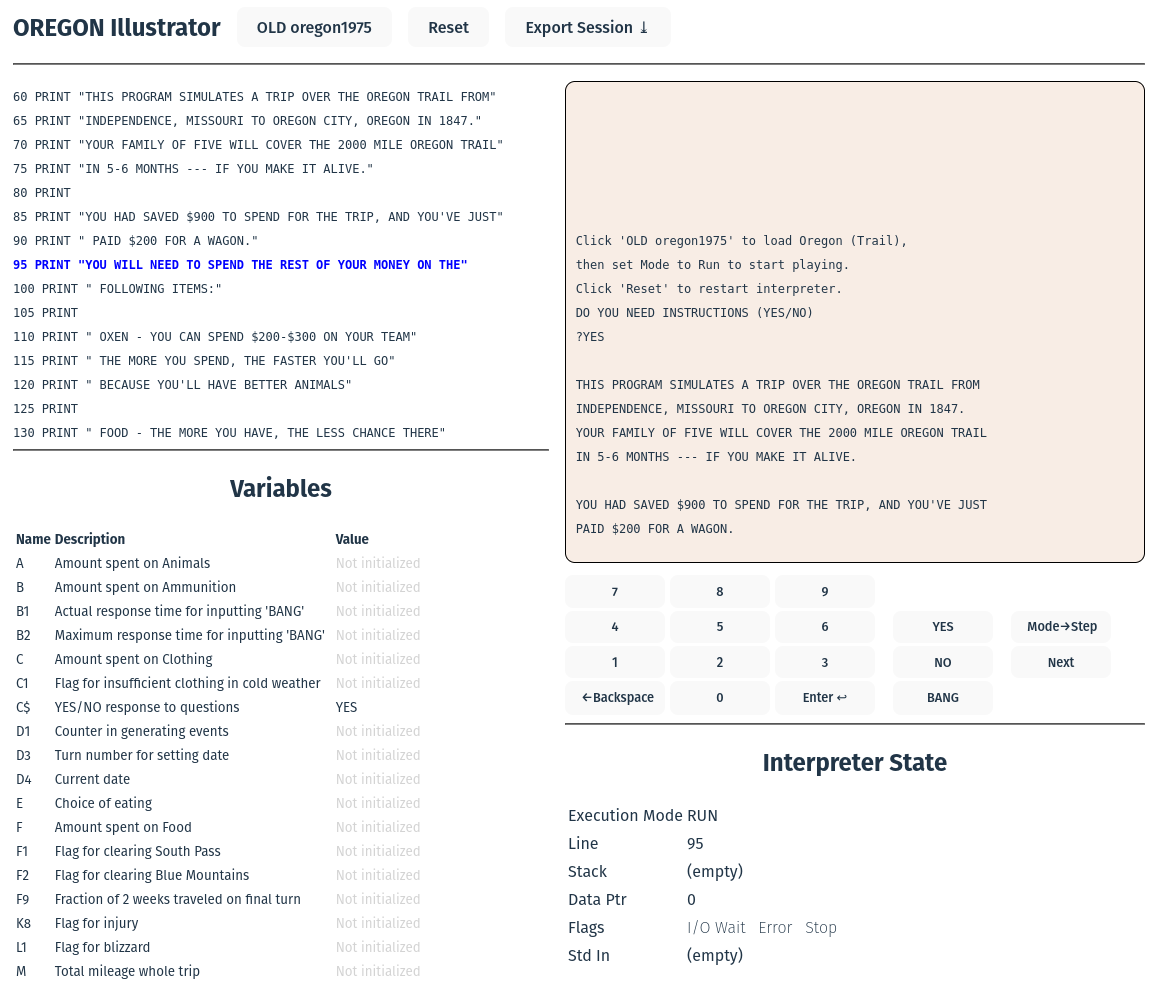
Task: Click Export Session download button
Action: click(x=587, y=27)
